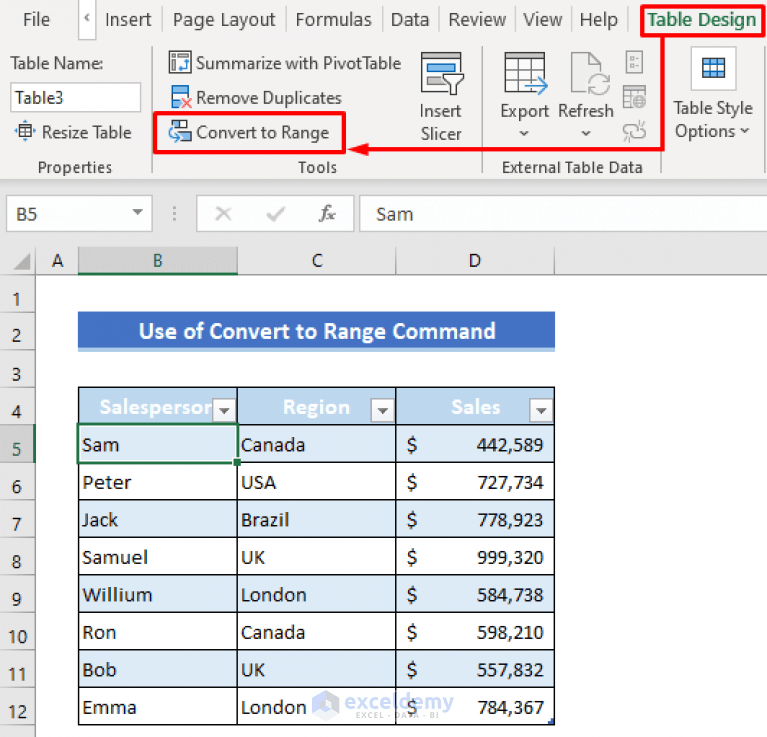The image size is (767, 737).
Task: Click the Refresh icon
Action: coord(590,73)
